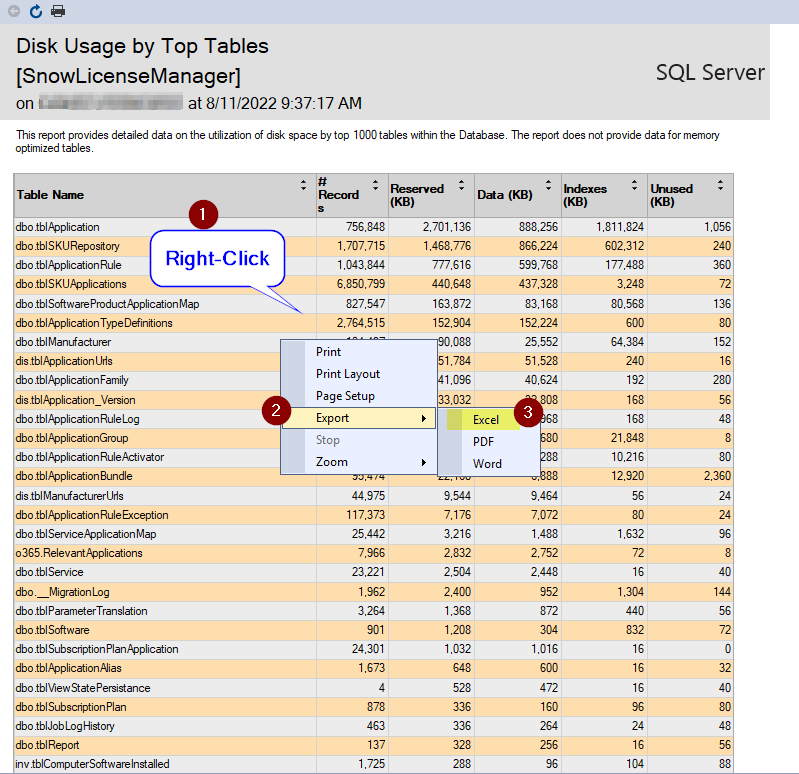Click dbo.tblJobLogHistory table name
This screenshot has width=799, height=774.
click(65, 726)
